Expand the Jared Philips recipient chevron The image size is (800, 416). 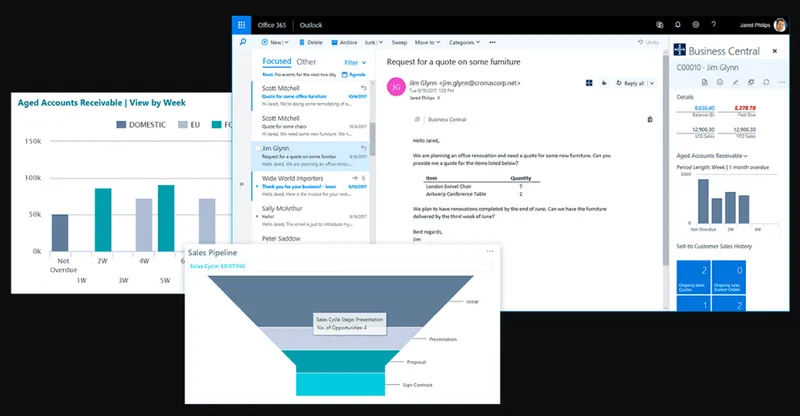tap(438, 98)
